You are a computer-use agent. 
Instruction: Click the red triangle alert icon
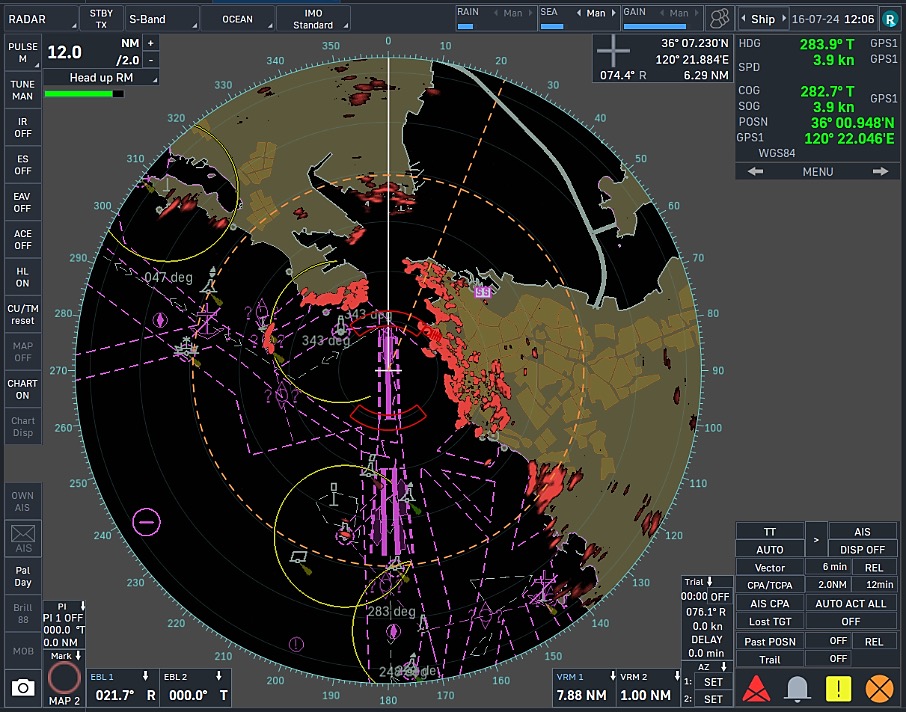(x=756, y=688)
